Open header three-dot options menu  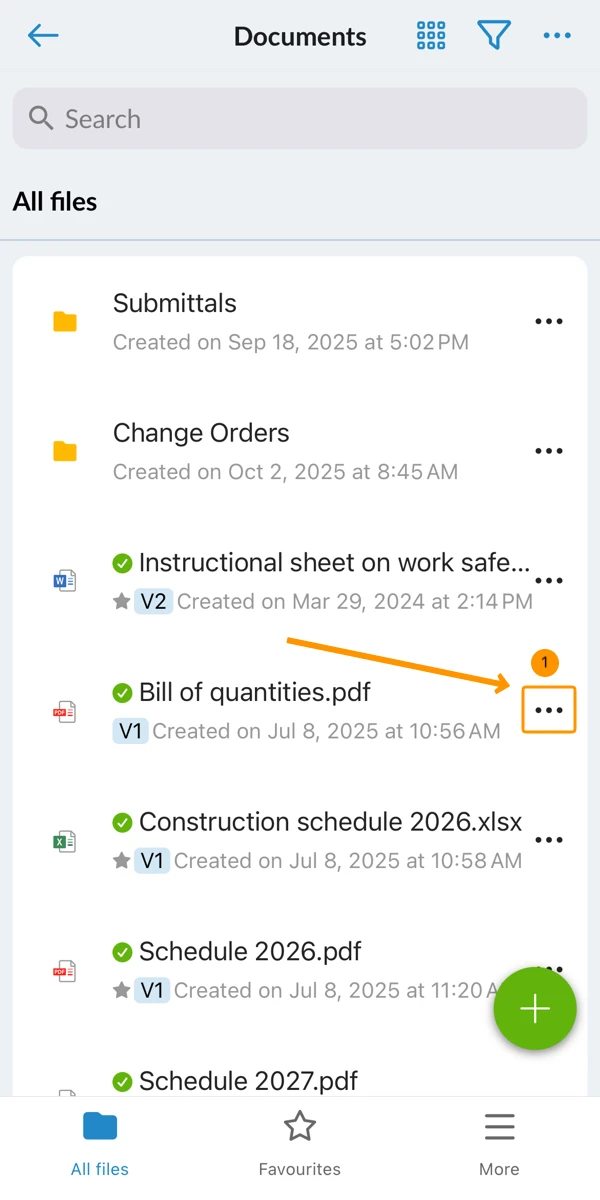pyautogui.click(x=557, y=37)
